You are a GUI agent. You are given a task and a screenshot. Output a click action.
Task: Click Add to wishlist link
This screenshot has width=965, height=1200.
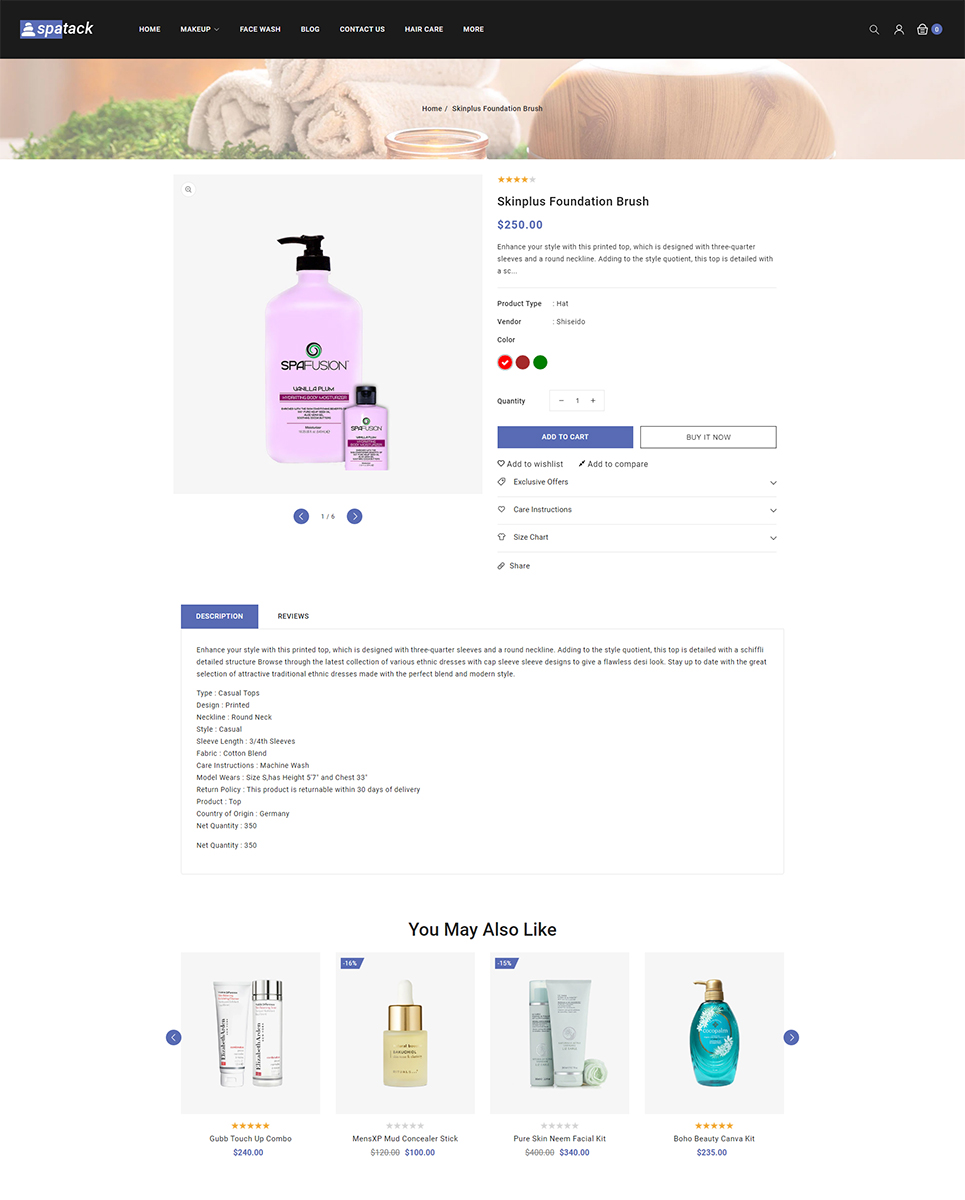click(530, 464)
